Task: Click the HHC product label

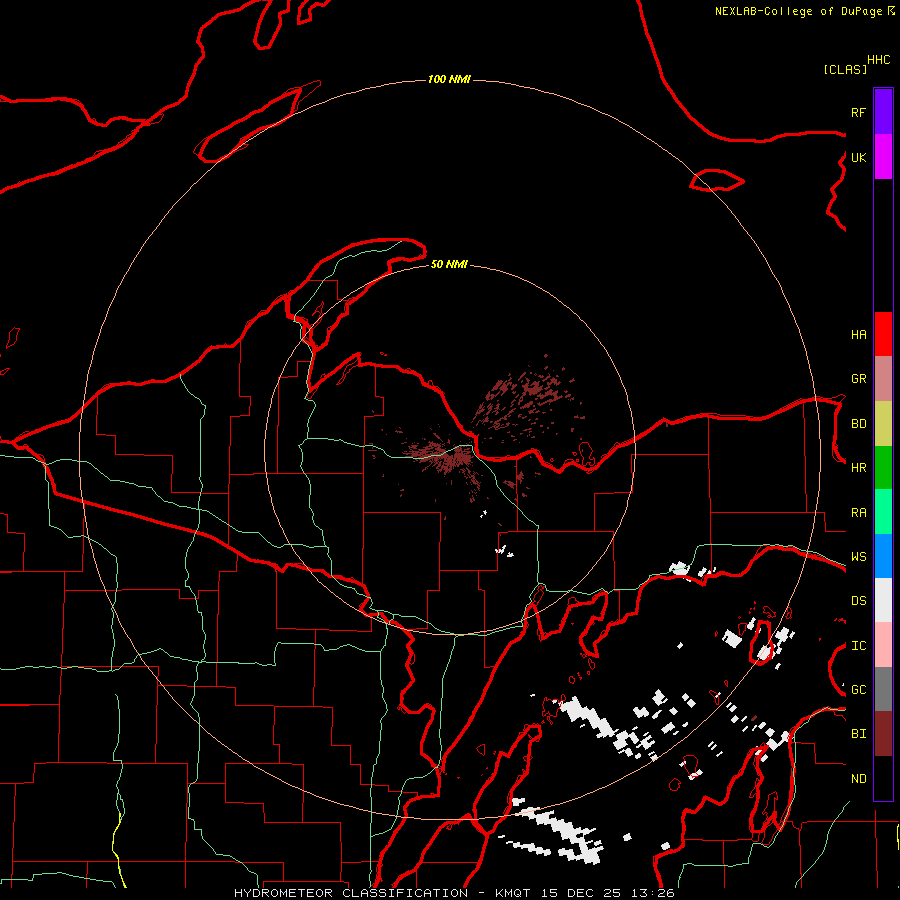Action: (878, 60)
